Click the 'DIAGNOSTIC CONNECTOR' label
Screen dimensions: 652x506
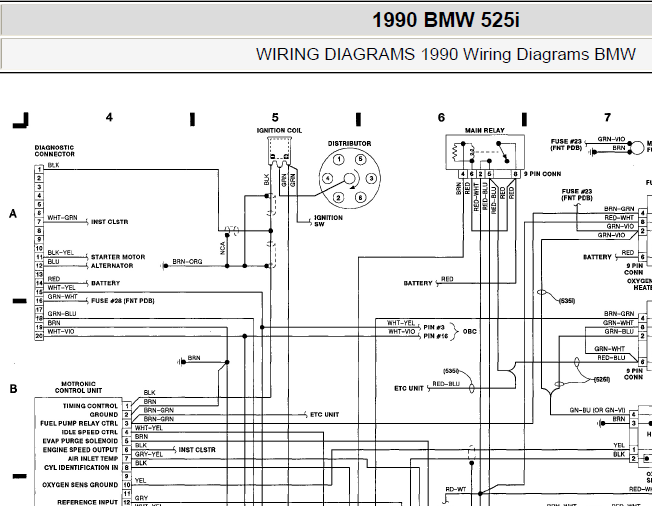click(x=54, y=151)
